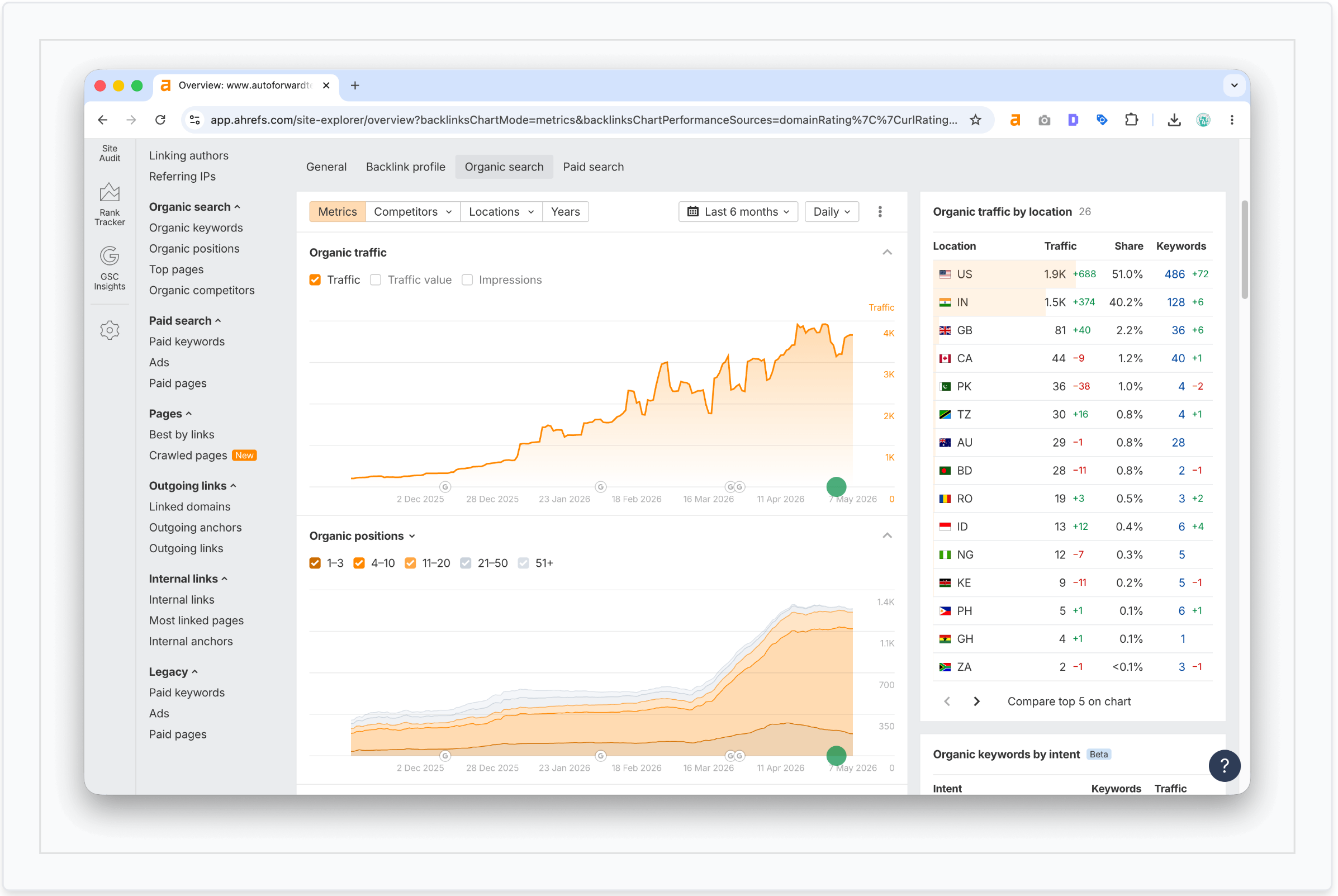Click the site info icon in address bar
The width and height of the screenshot is (1338, 896).
point(195,120)
